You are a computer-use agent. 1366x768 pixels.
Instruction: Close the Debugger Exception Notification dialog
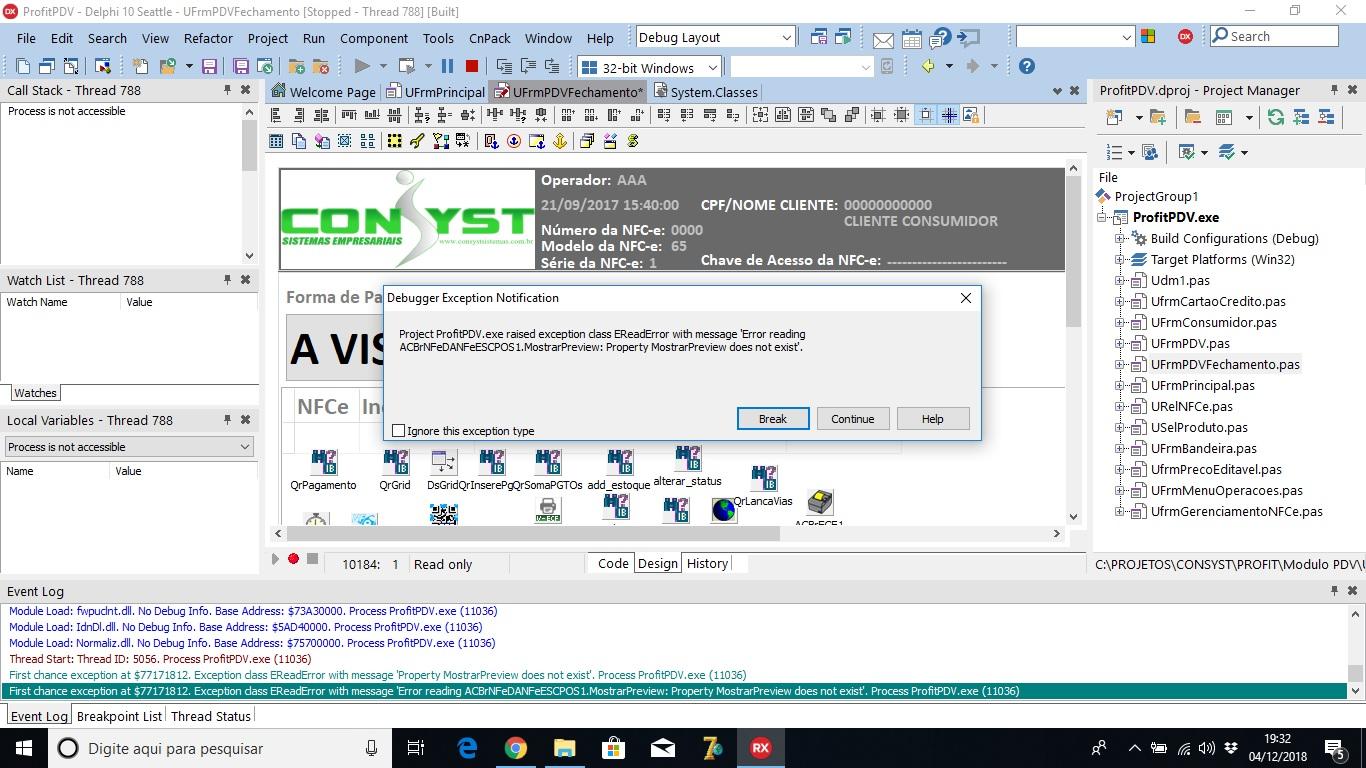click(966, 298)
